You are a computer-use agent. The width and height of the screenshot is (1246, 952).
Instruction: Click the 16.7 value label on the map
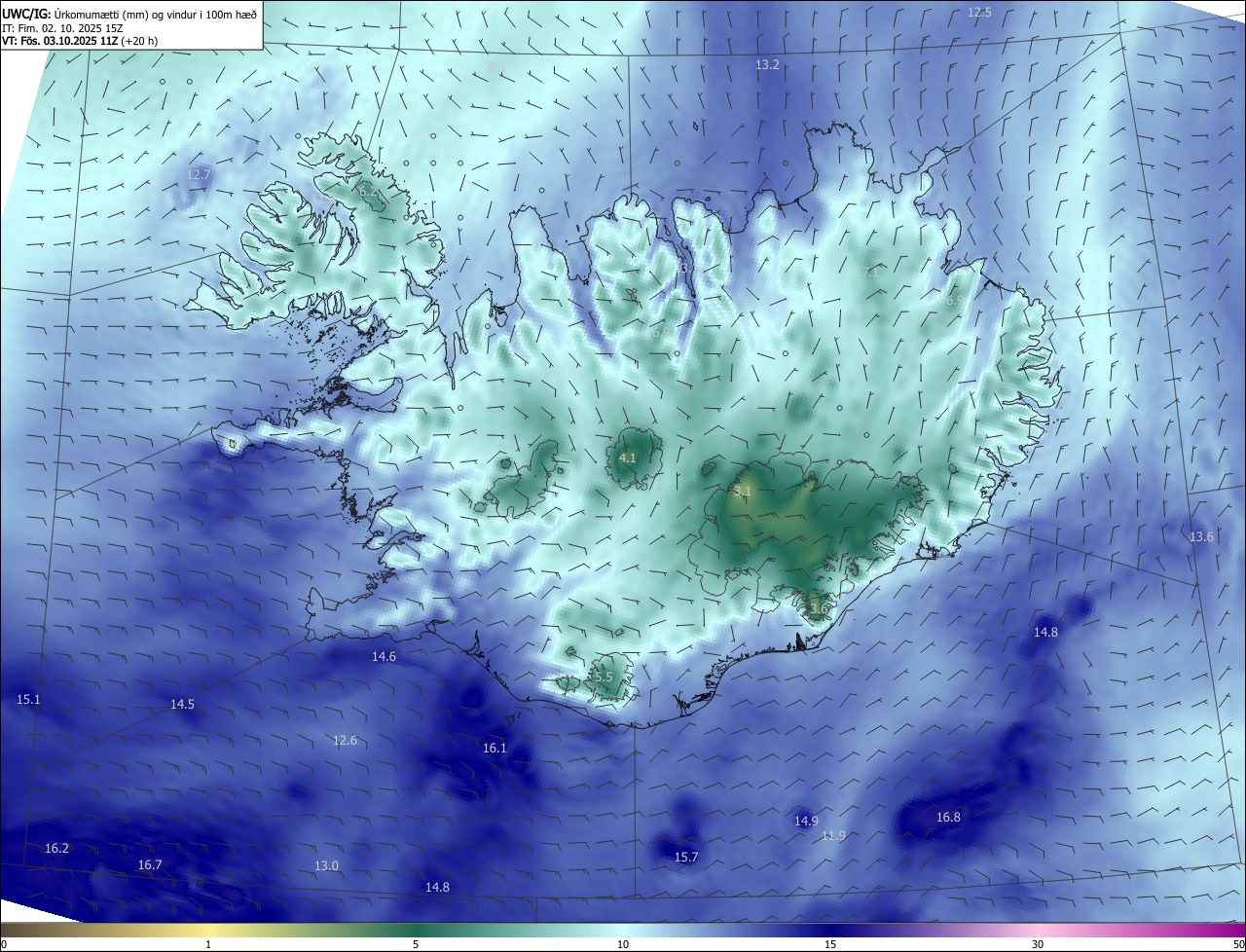coord(150,865)
